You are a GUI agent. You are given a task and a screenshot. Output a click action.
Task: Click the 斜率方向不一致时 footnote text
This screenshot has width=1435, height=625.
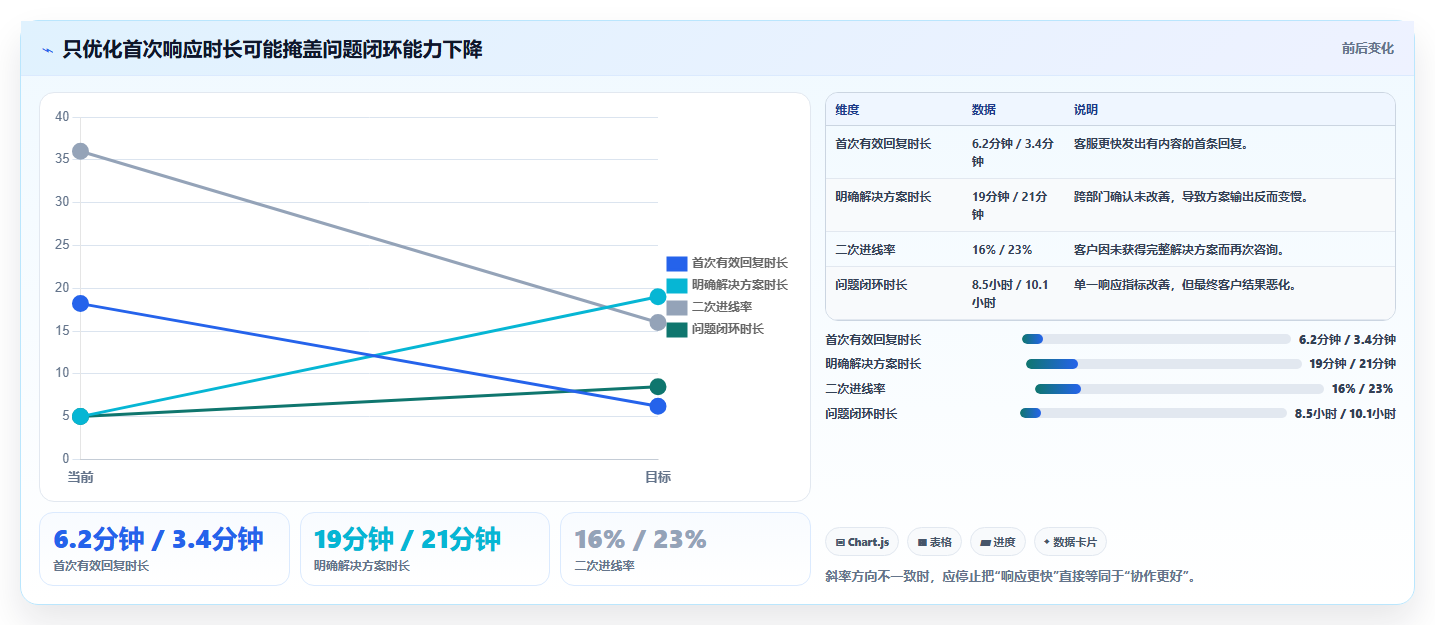[1010, 577]
